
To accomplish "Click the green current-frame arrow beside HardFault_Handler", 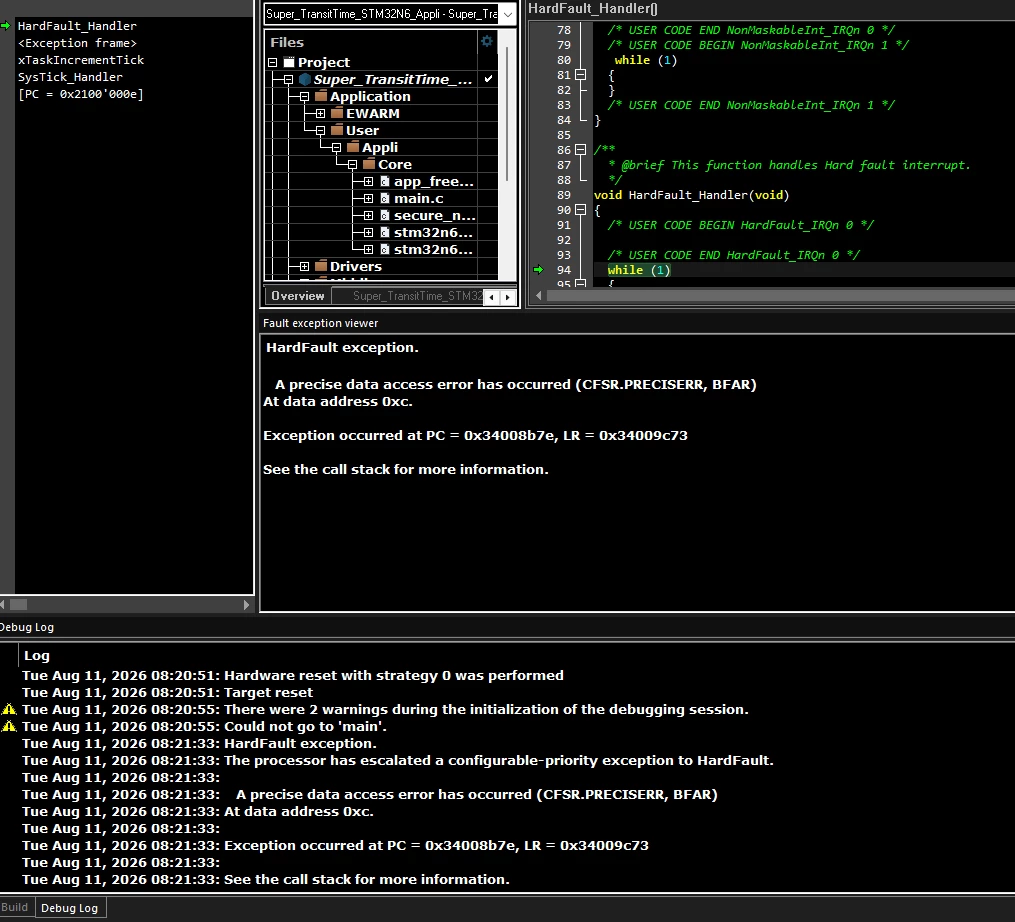I will [x=6, y=26].
